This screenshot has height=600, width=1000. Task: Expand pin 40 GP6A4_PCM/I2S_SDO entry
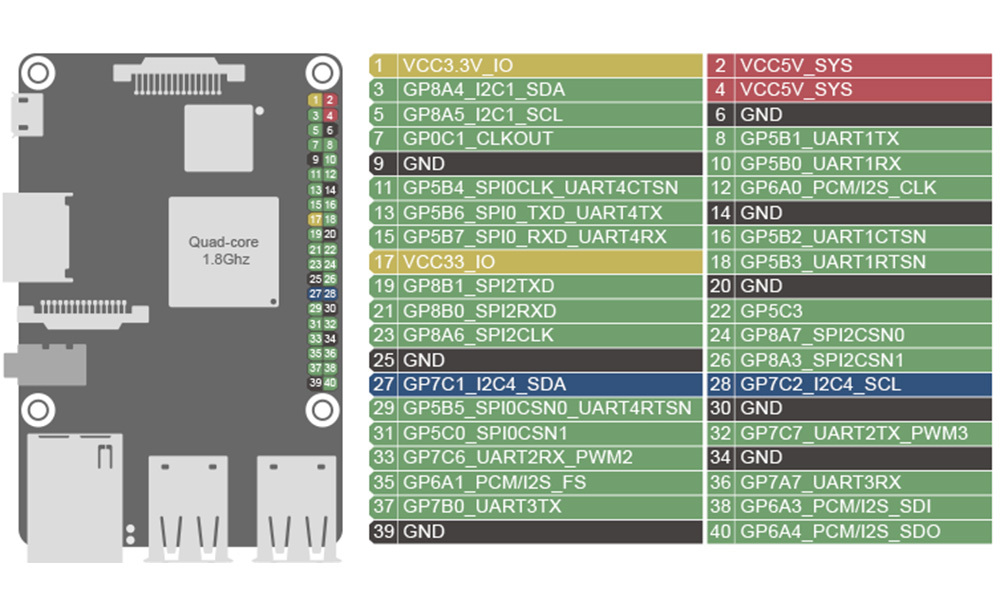[860, 531]
